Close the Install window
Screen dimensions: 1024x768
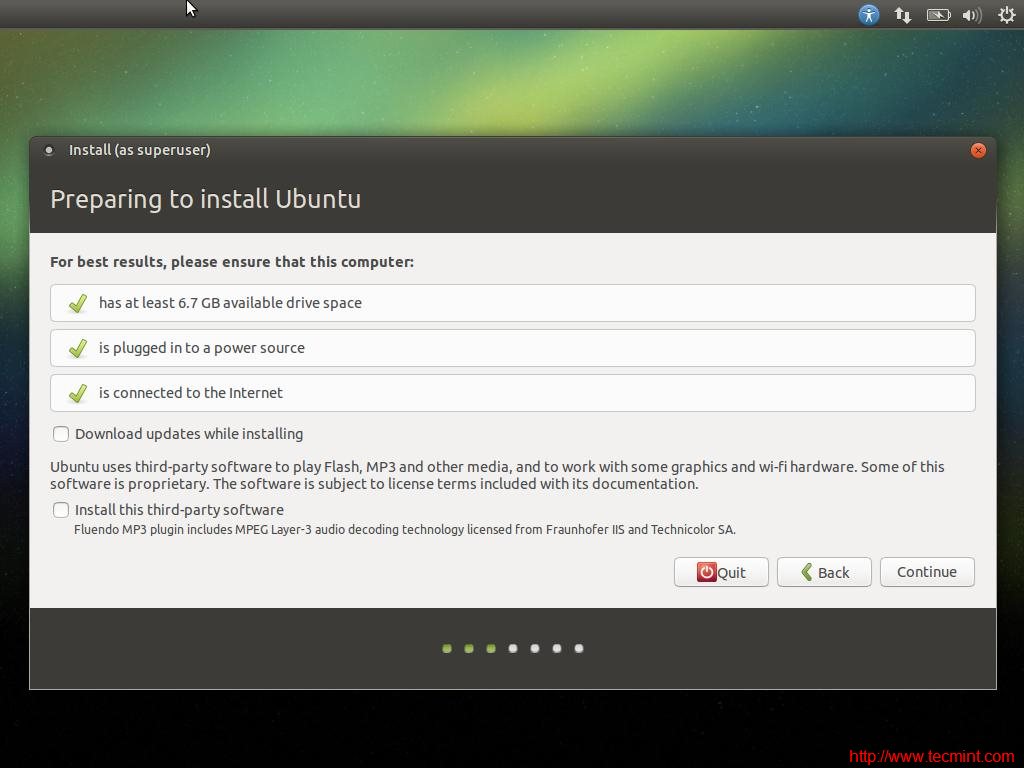(978, 150)
